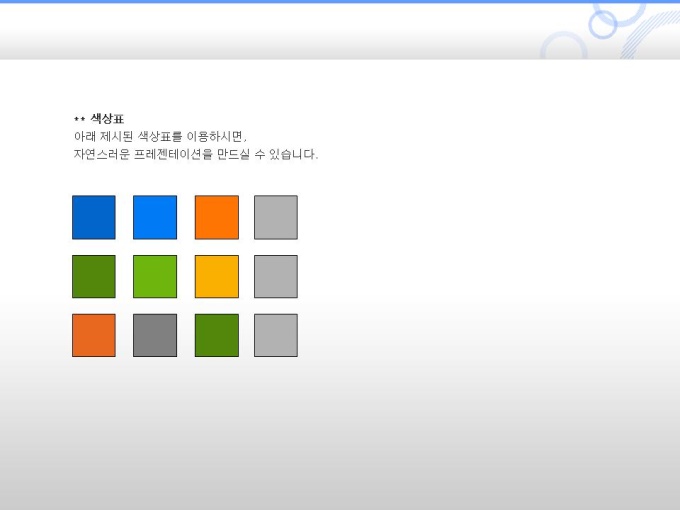Click the asterisks before the 색상표 heading
Image resolution: width=680 pixels, height=510 pixels.
click(79, 120)
